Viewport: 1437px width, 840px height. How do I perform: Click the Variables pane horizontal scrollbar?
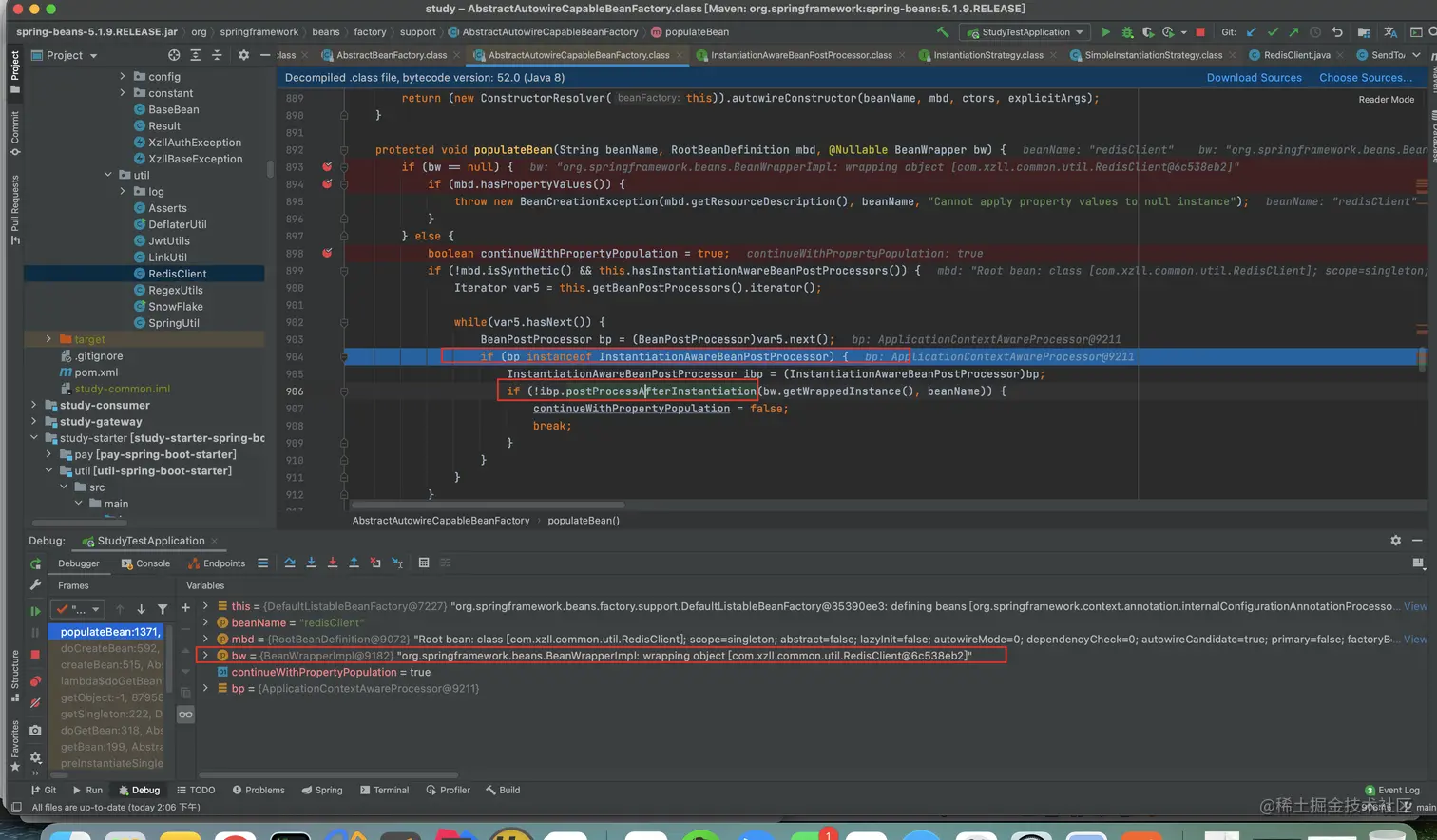coord(328,774)
